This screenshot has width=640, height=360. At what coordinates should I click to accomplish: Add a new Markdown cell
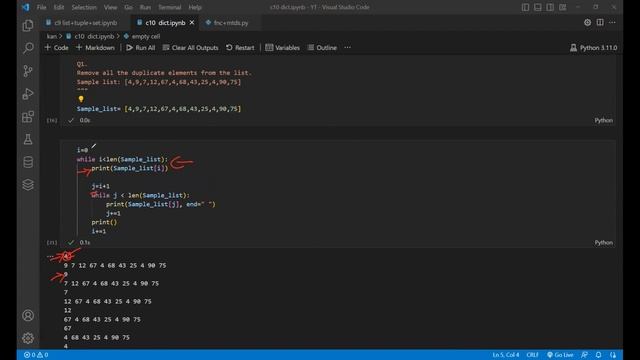pyautogui.click(x=95, y=48)
